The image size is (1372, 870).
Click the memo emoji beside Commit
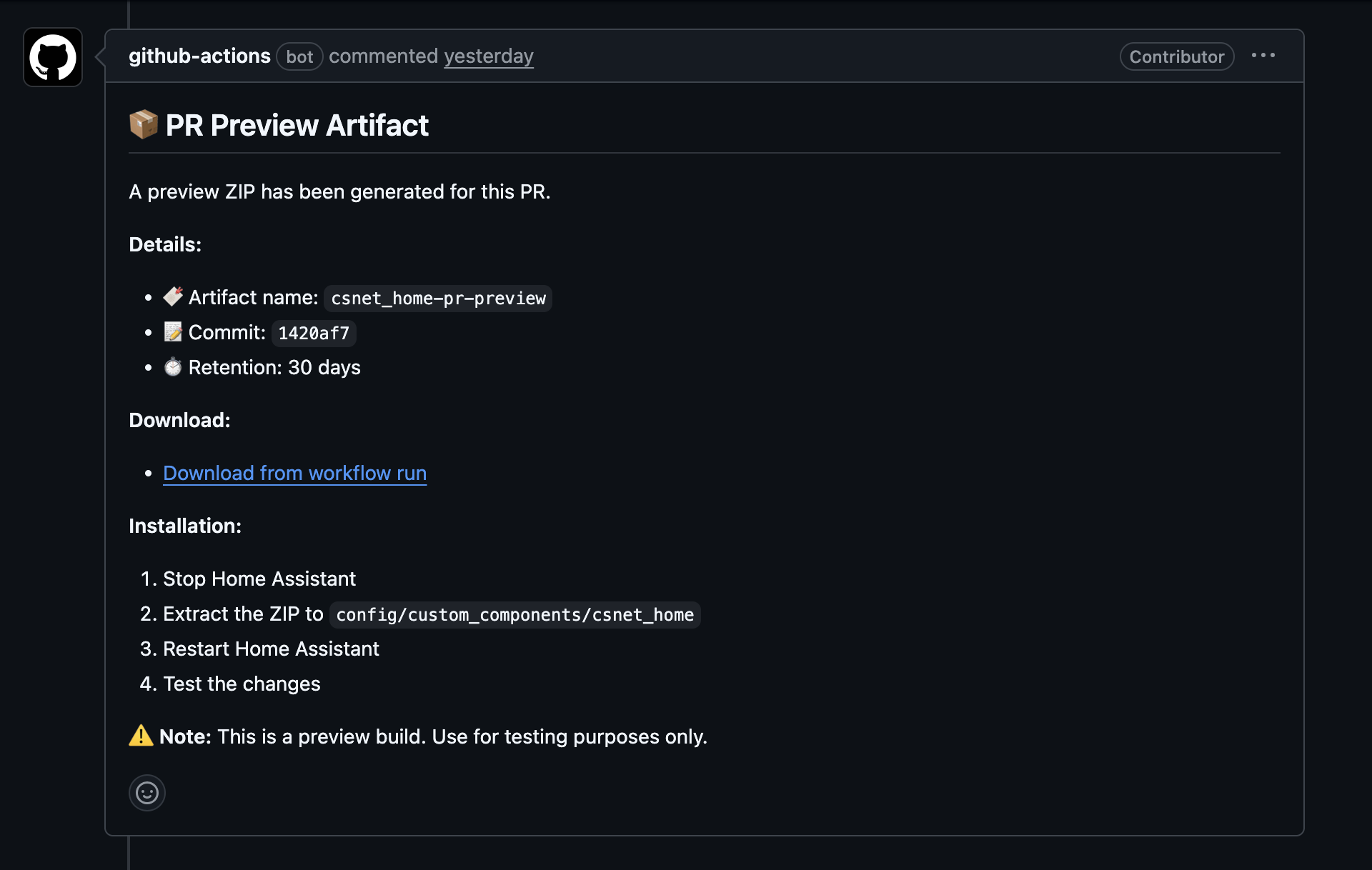pyautogui.click(x=172, y=331)
